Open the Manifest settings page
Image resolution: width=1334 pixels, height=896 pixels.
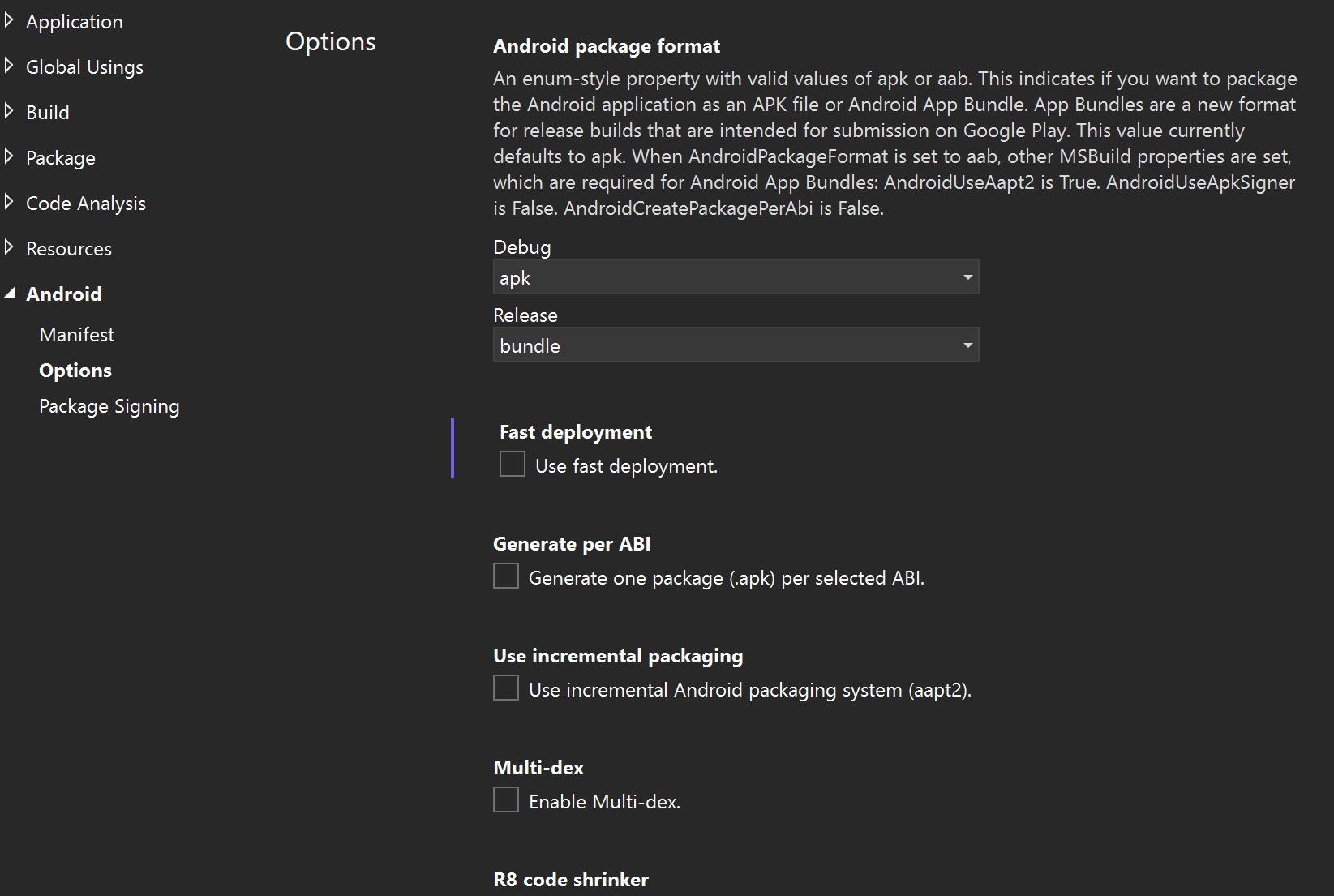pyautogui.click(x=76, y=334)
